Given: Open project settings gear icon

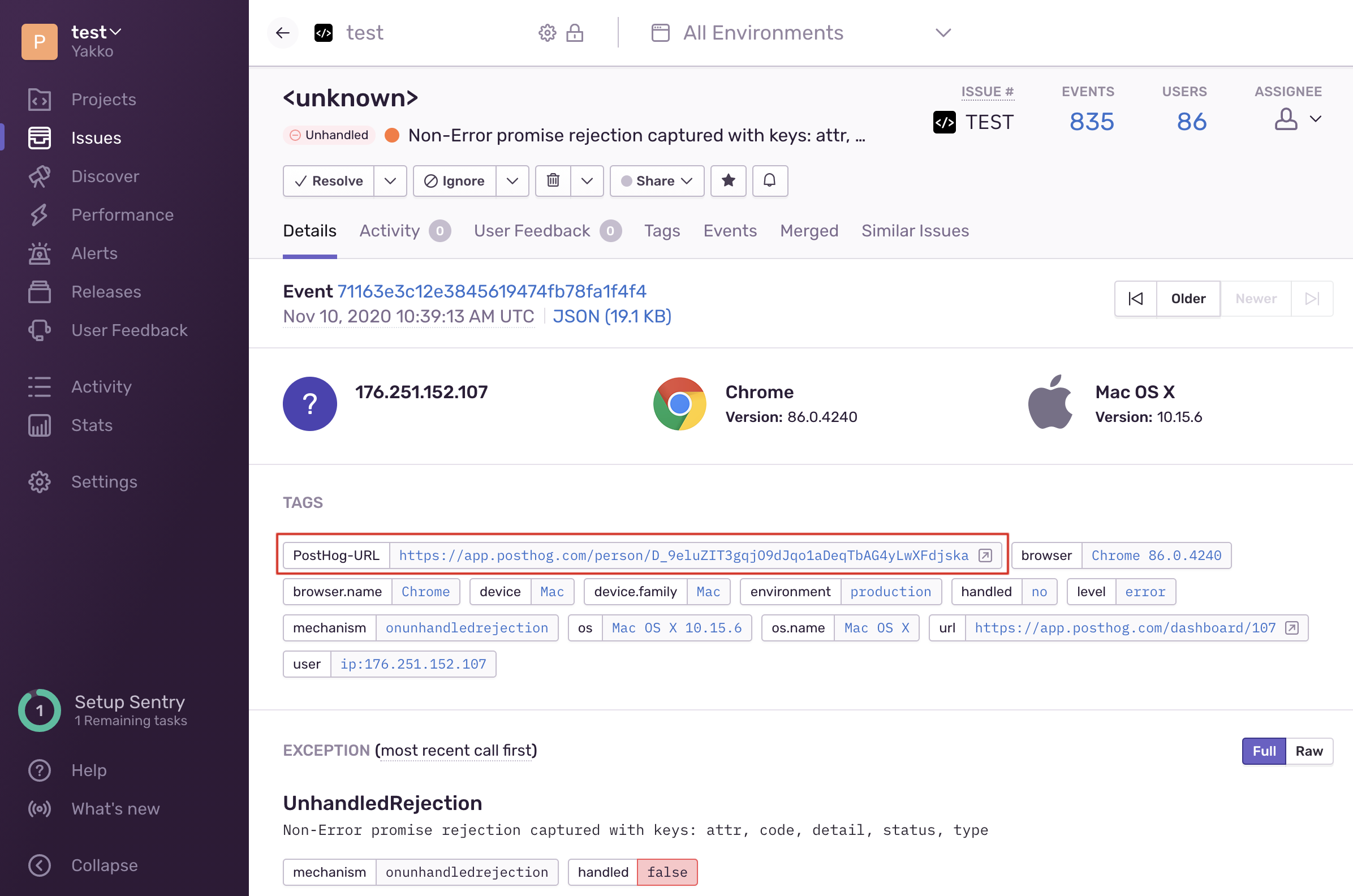Looking at the screenshot, I should point(547,33).
